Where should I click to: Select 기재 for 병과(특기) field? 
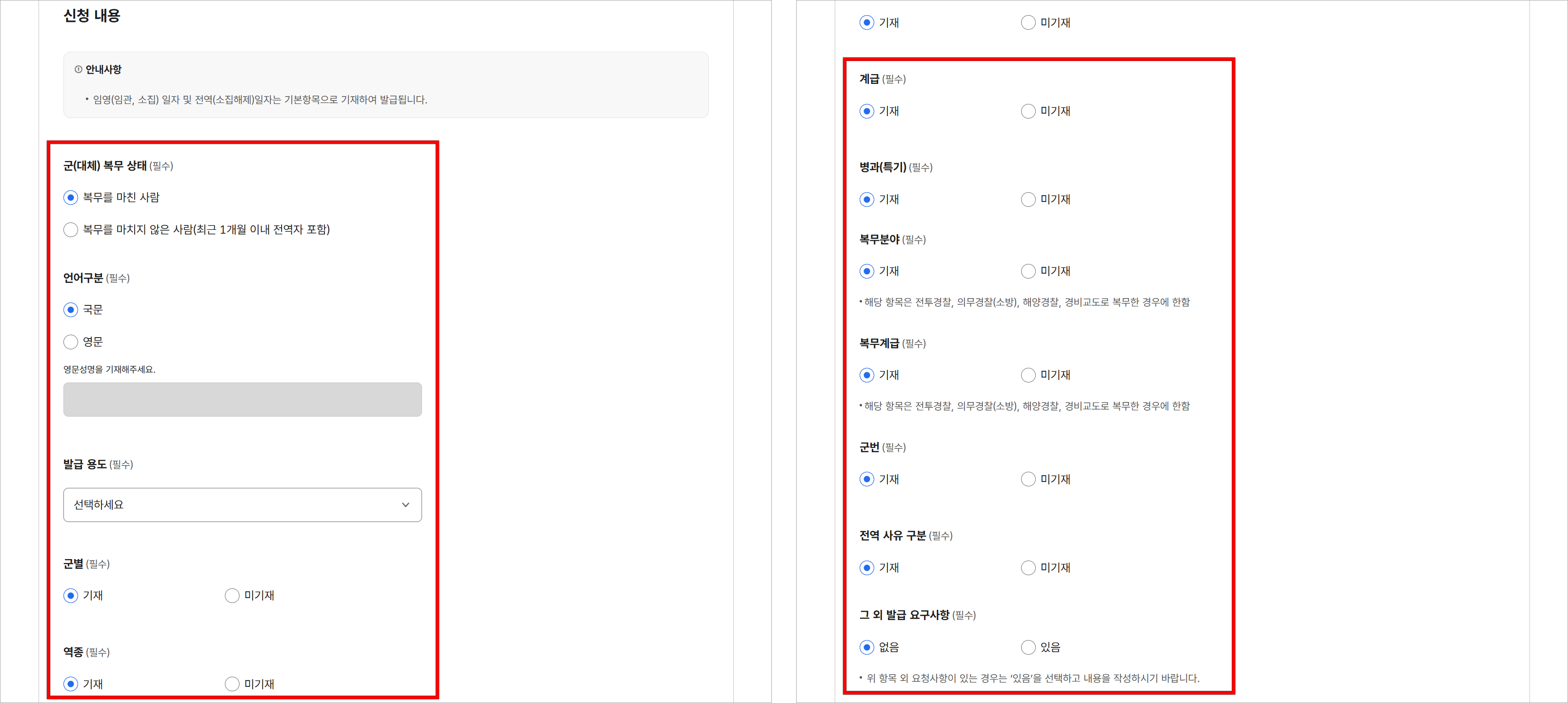(x=867, y=199)
